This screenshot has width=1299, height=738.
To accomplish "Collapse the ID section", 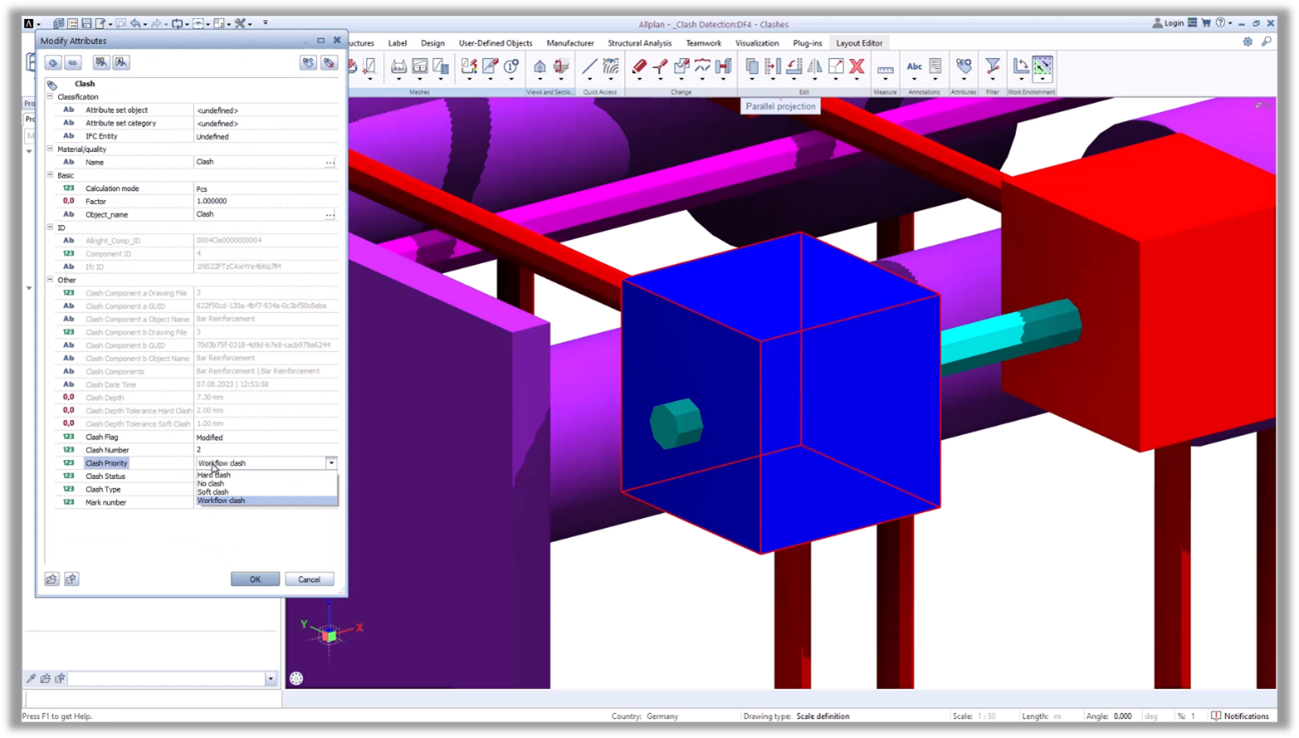I will click(x=50, y=227).
